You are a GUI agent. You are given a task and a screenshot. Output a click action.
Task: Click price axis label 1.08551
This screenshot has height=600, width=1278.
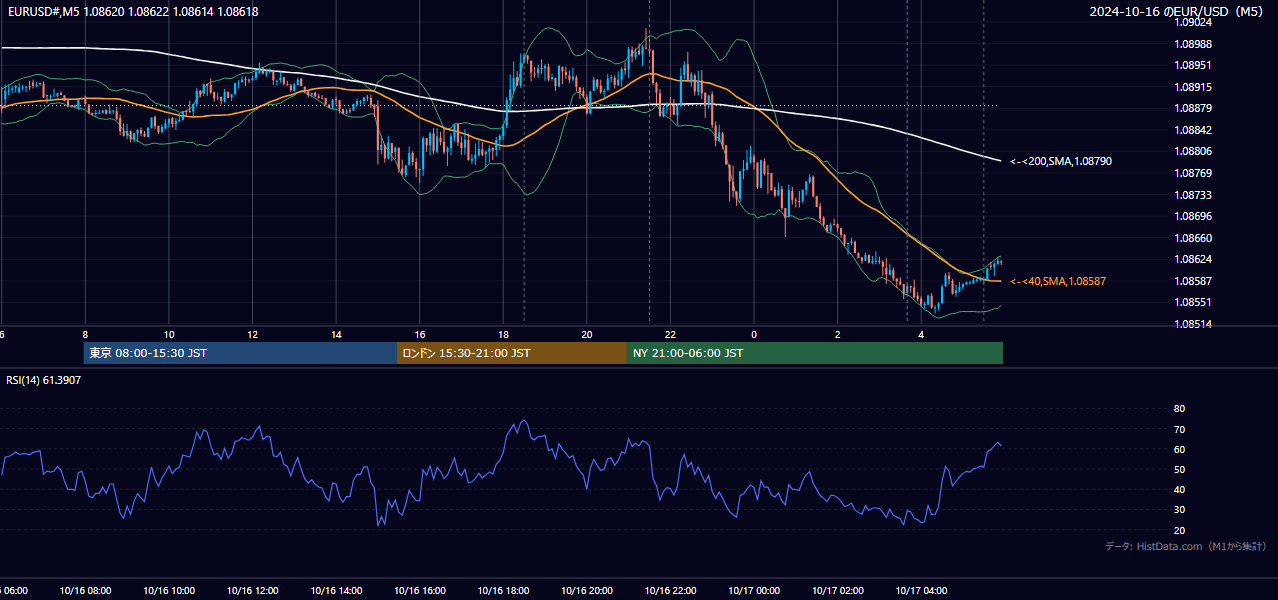tap(1193, 302)
